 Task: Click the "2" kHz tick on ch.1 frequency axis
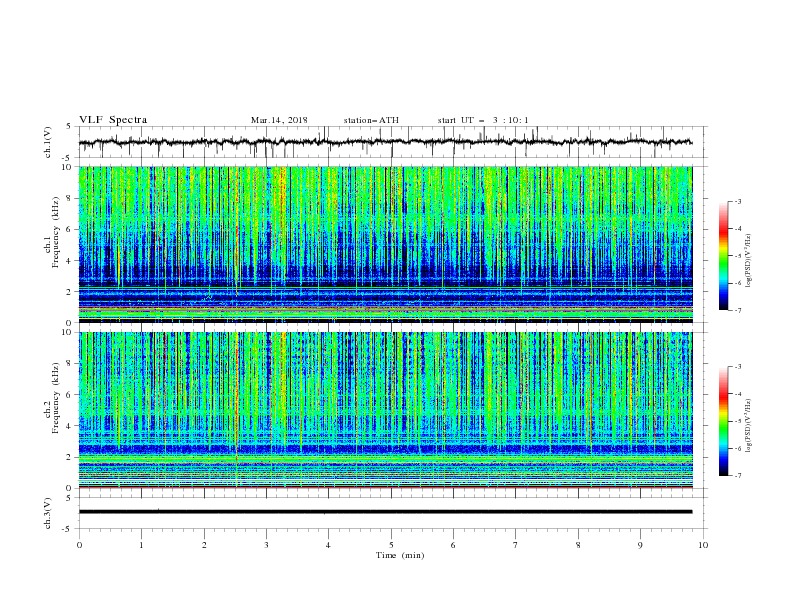[70, 291]
